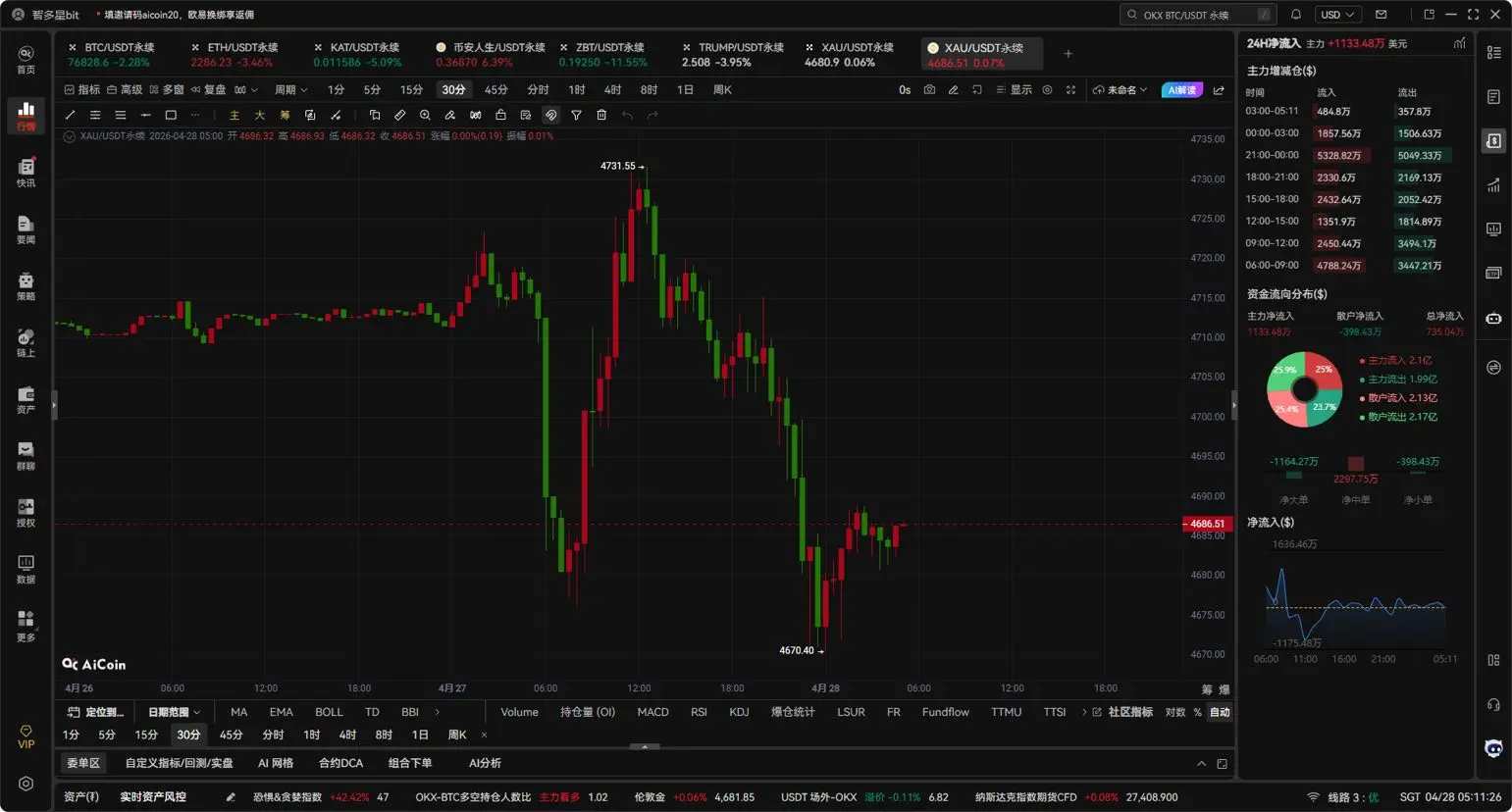Click the VIP icon in left sidebar
The height and width of the screenshot is (812, 1512).
pos(26,736)
